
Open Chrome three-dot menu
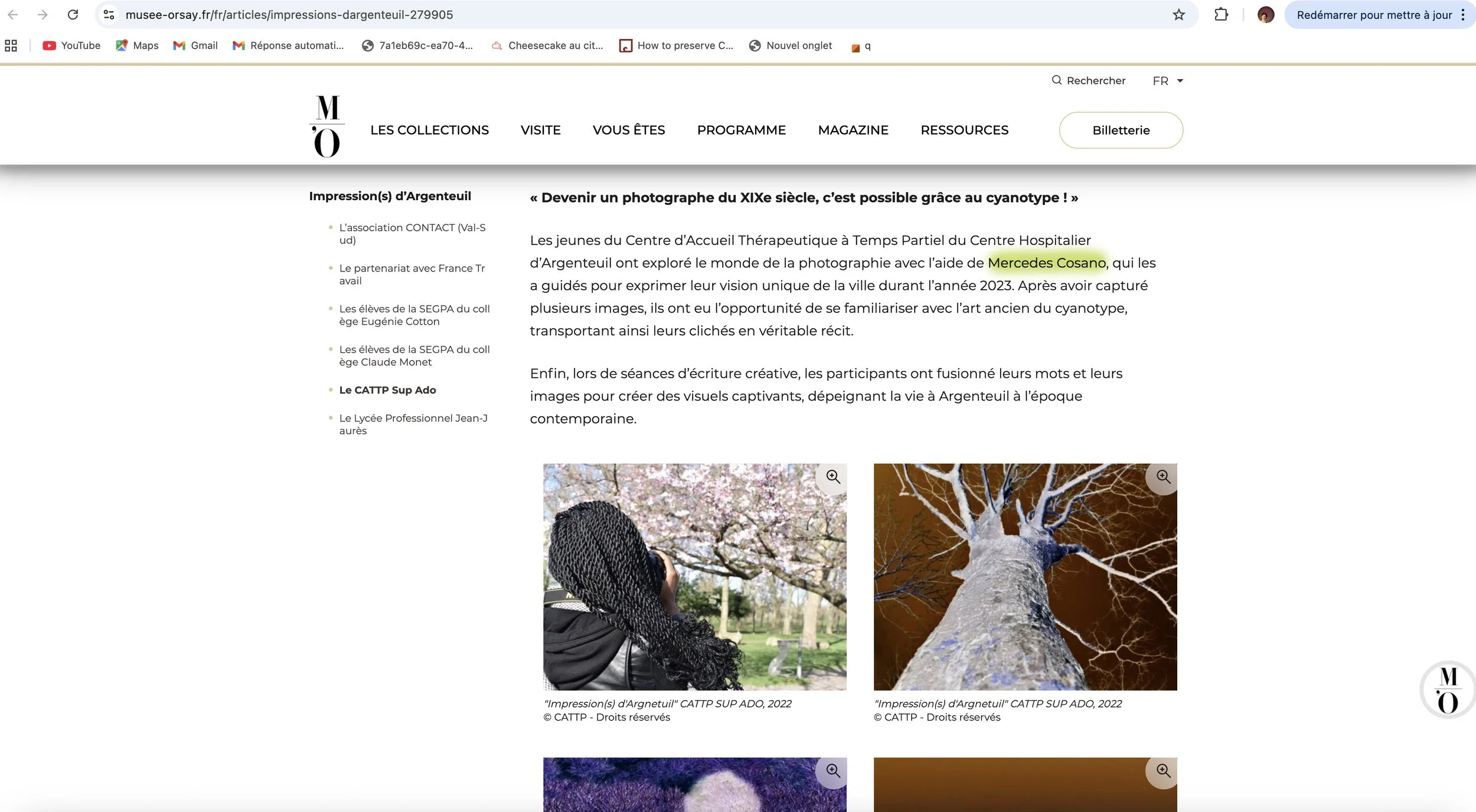pyautogui.click(x=1463, y=15)
